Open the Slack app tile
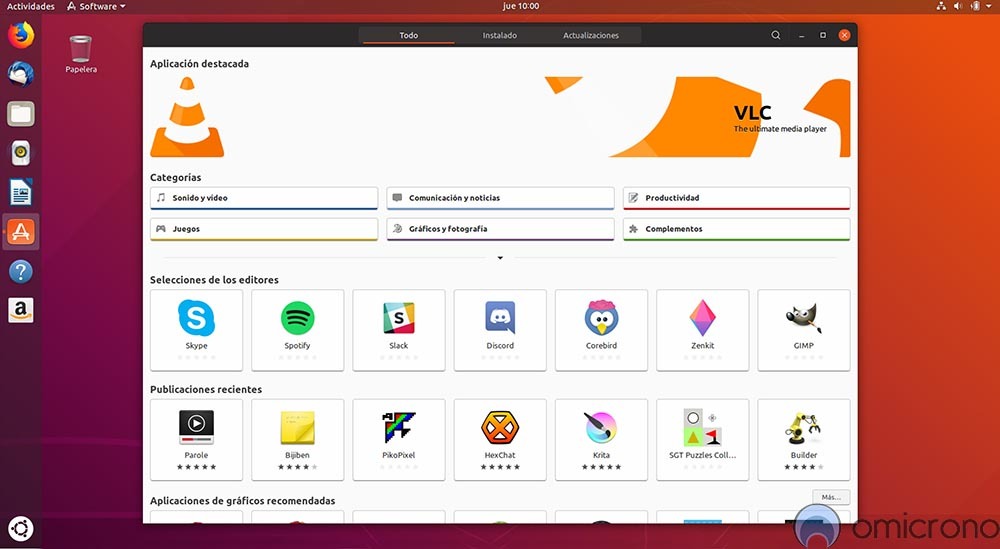 399,330
